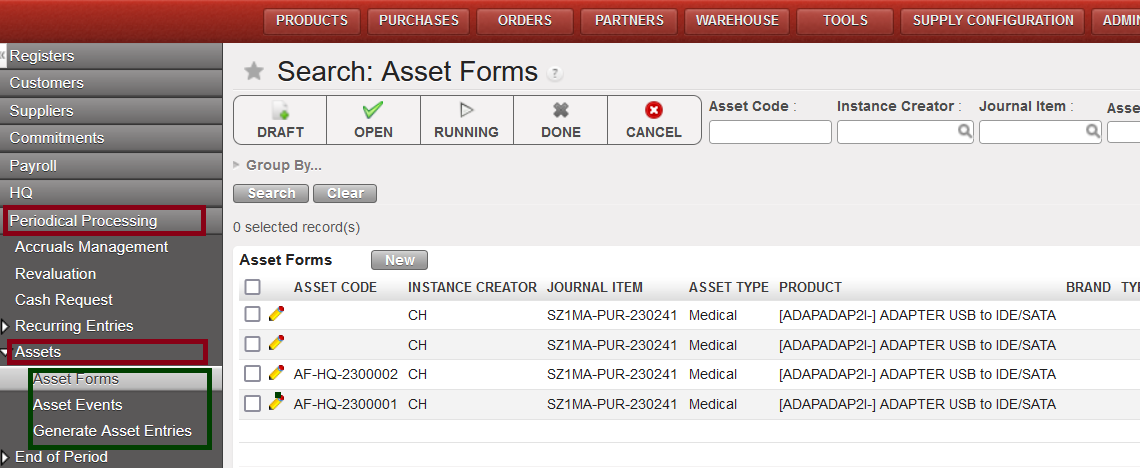Viewport: 1140px width, 468px height.
Task: Filter by Done status
Action: 561,120
